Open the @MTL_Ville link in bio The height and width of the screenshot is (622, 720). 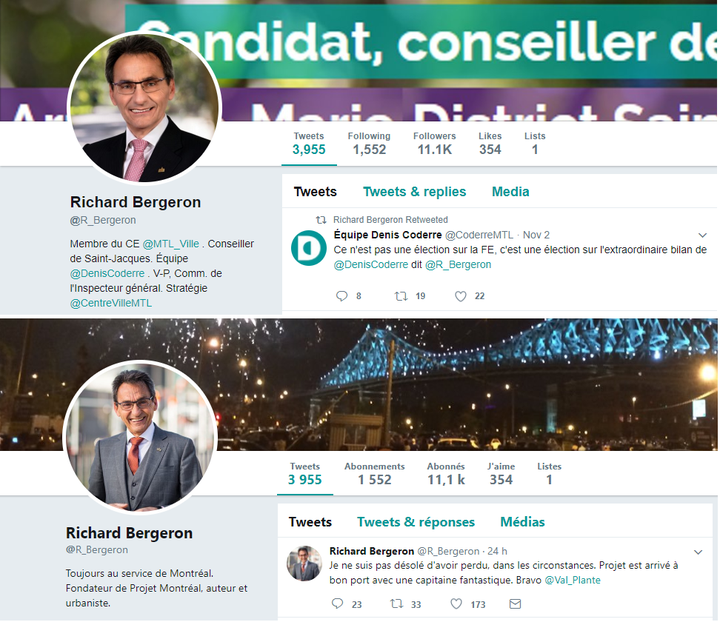coord(171,244)
